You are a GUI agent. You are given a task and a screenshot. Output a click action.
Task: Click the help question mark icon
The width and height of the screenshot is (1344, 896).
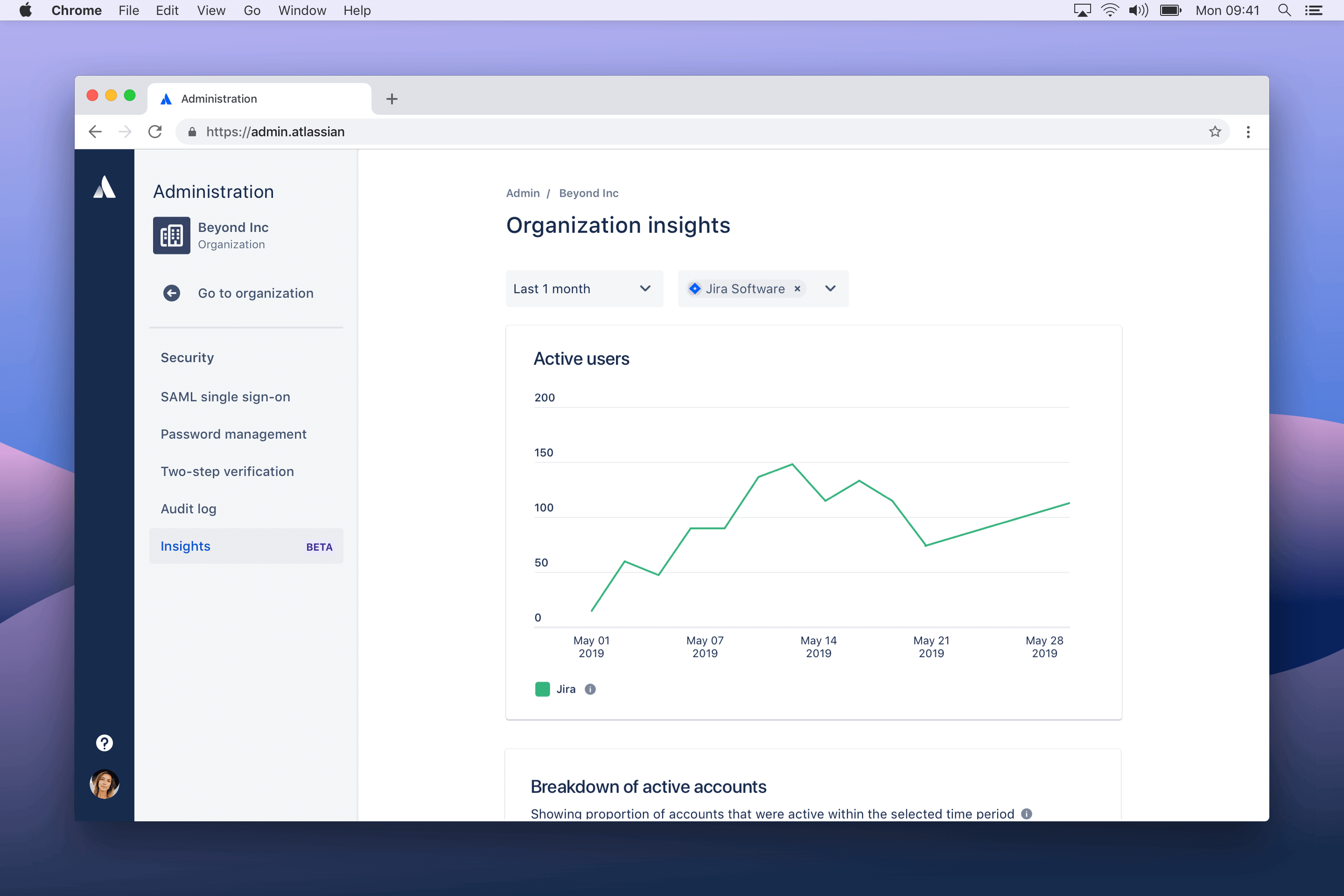104,743
